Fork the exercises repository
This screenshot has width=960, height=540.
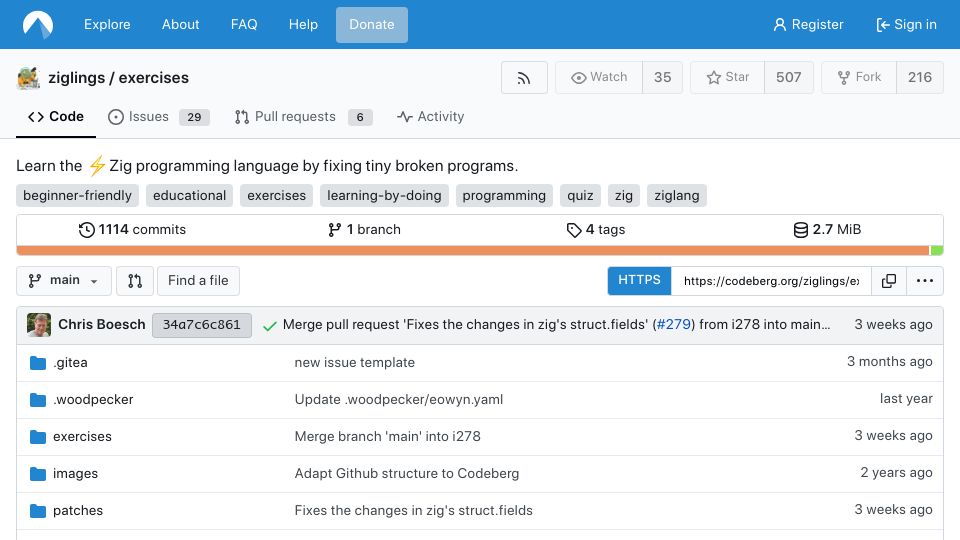click(x=859, y=78)
